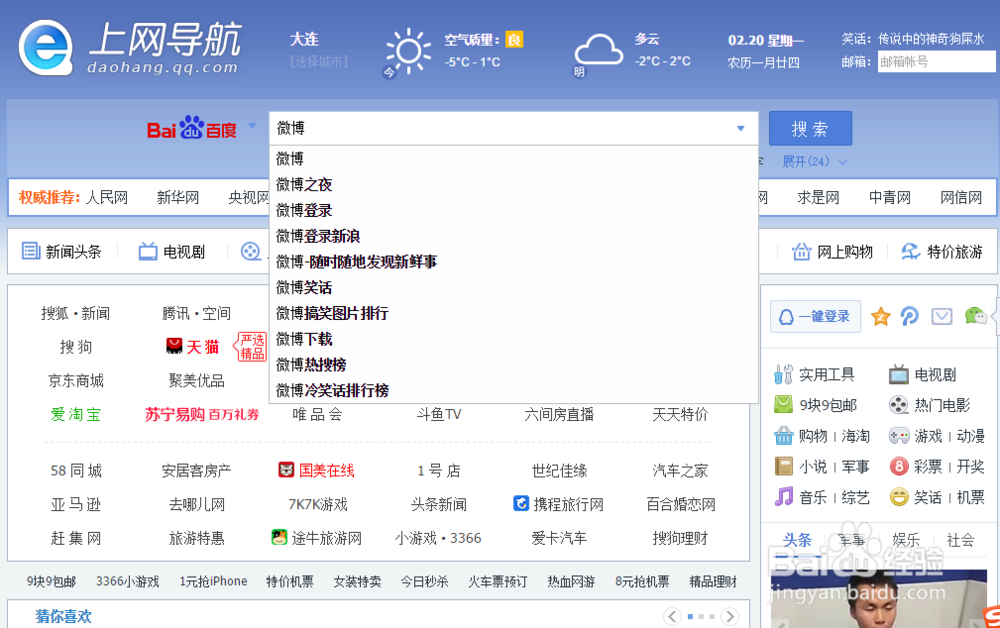The width and height of the screenshot is (1000, 628).
Task: Open 斗鱼TV link
Action: (x=438, y=414)
